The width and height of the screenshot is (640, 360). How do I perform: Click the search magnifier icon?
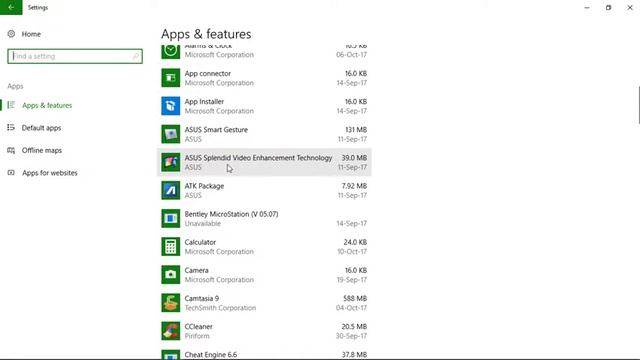(x=136, y=56)
